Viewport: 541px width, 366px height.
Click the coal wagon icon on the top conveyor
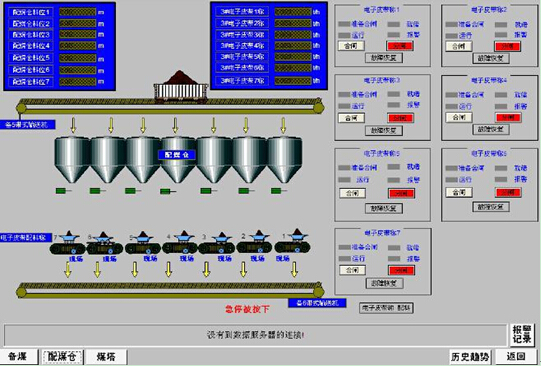181,87
